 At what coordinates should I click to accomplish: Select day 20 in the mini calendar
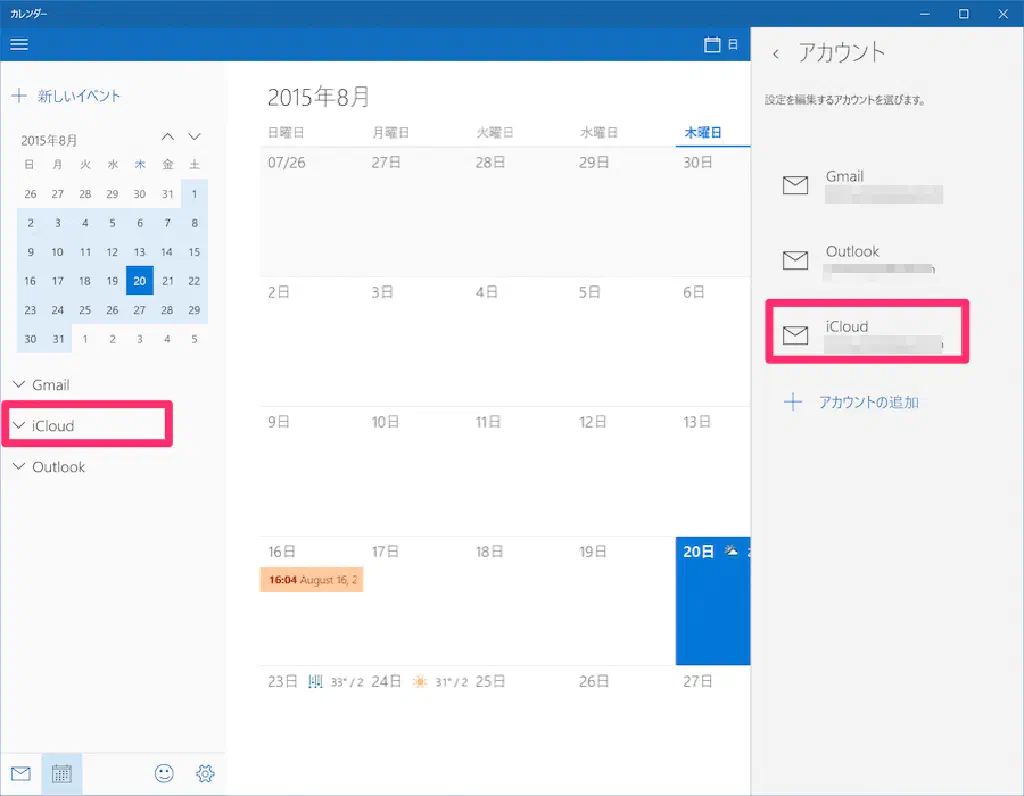140,281
